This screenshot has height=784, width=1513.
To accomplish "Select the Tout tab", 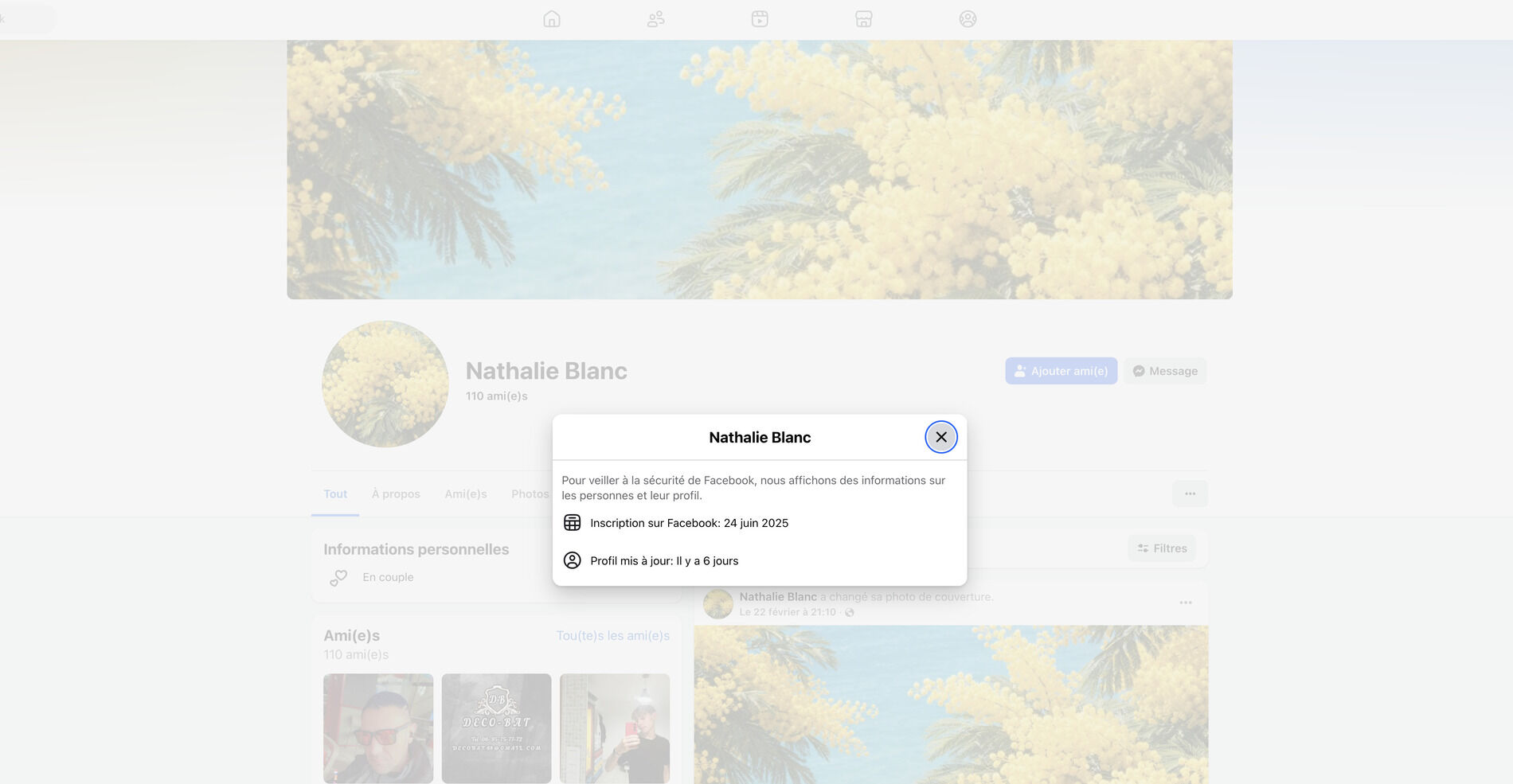I will (x=335, y=494).
